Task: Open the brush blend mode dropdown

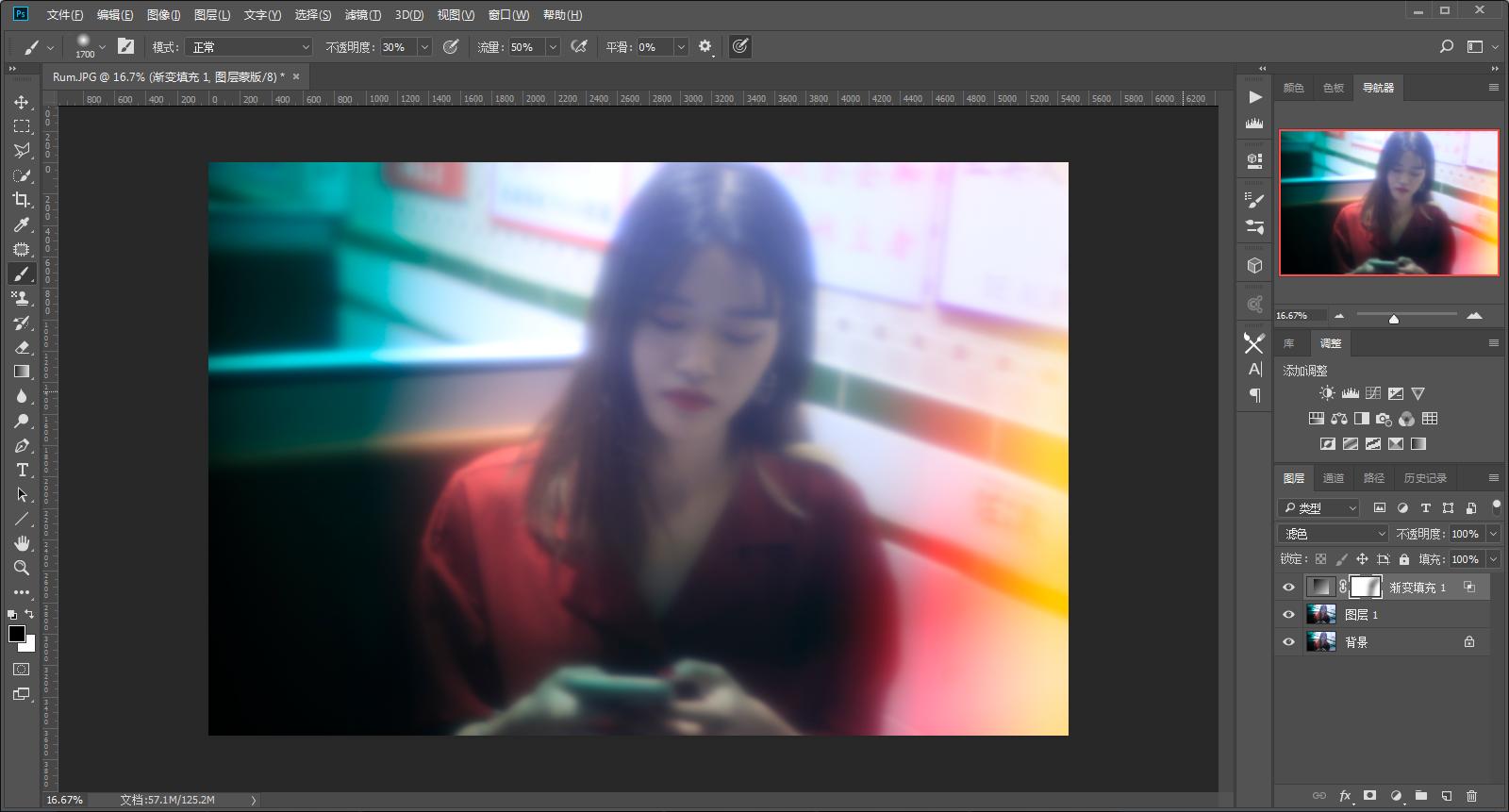Action: (x=250, y=47)
